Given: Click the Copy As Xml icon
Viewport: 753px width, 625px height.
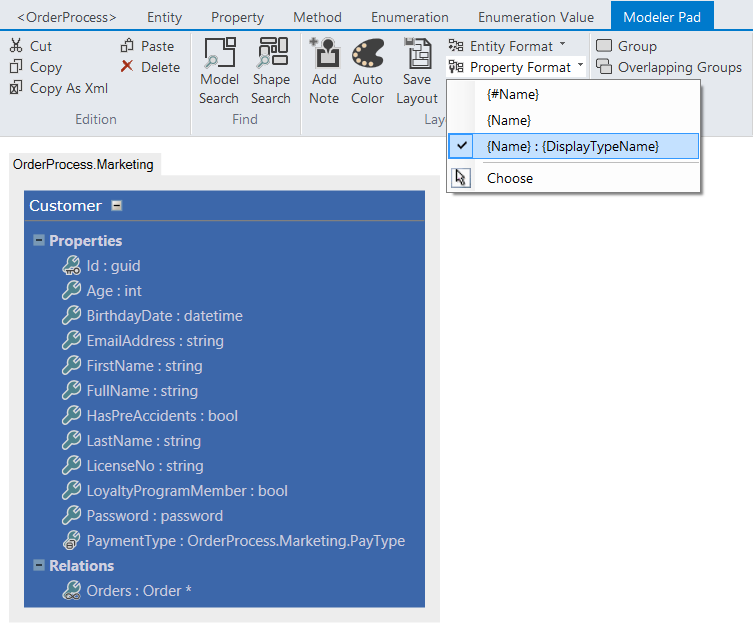Looking at the screenshot, I should coord(16,88).
